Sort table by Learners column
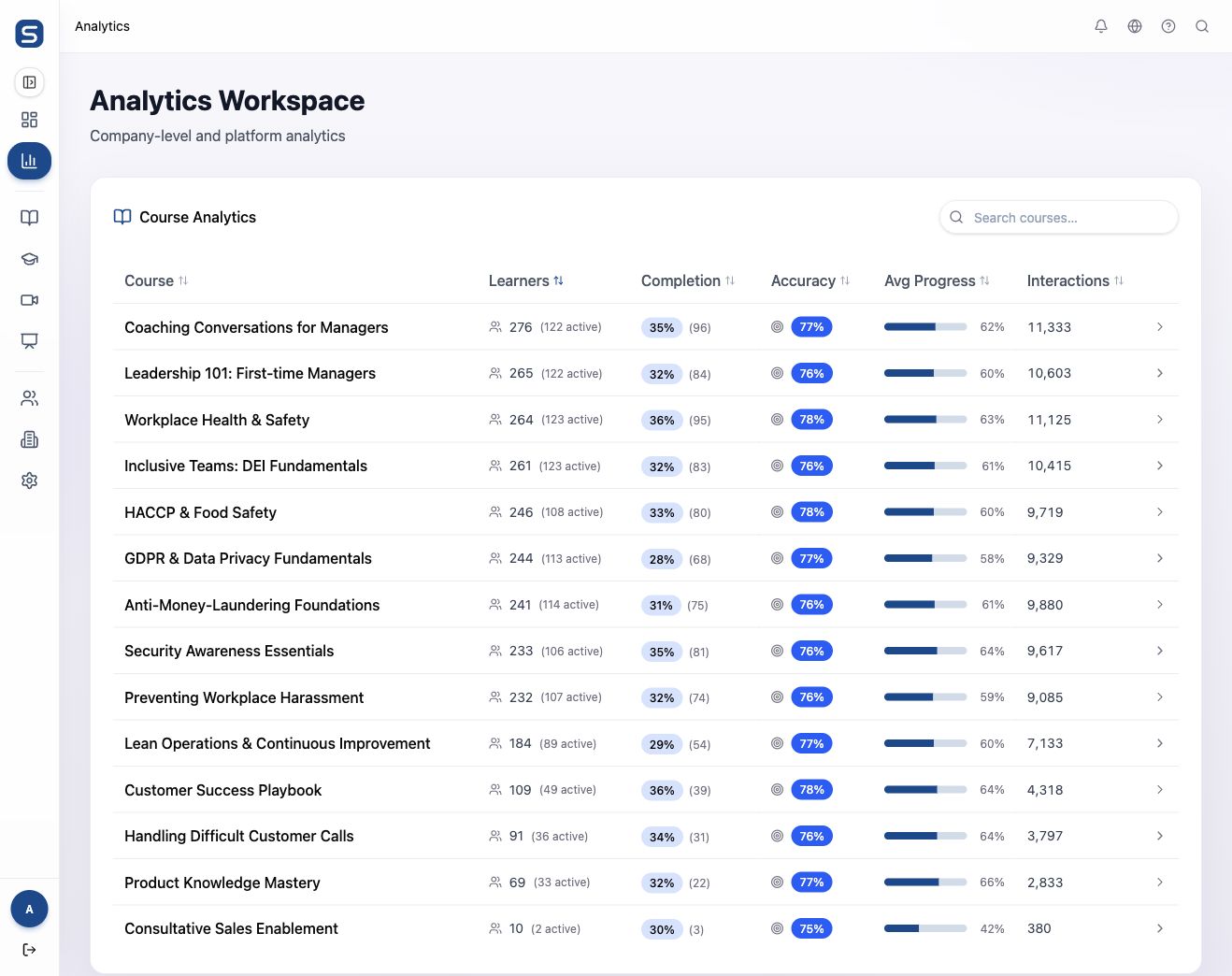 pyautogui.click(x=526, y=280)
